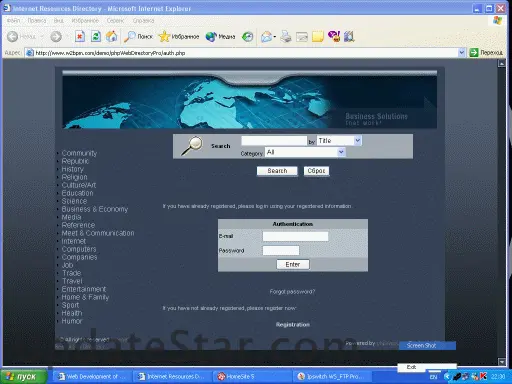This screenshot has height=384, width=512.
Task: Click the Mail envelope toolbar icon
Action: click(266, 37)
